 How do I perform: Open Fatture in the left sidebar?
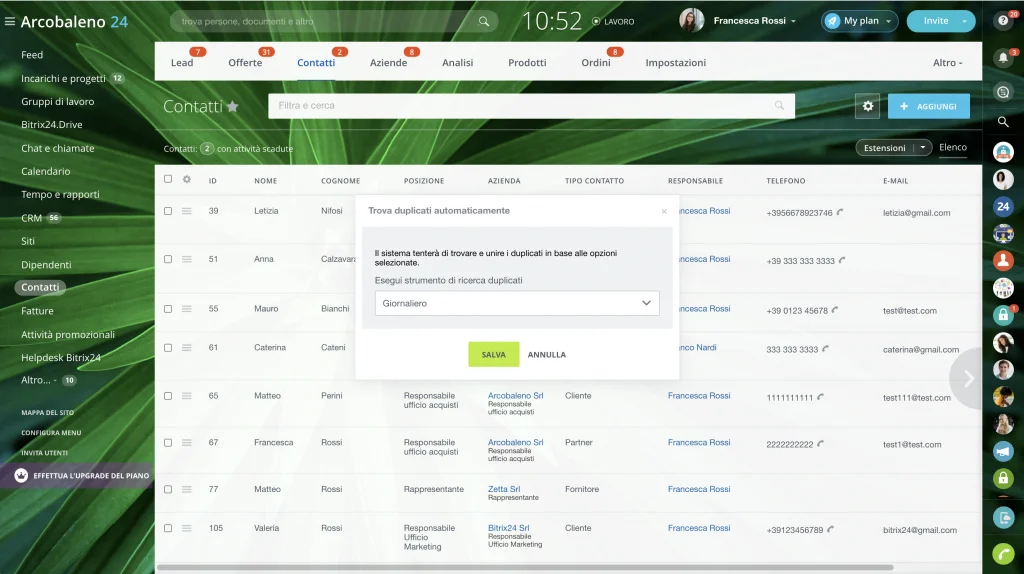pyautogui.click(x=37, y=311)
